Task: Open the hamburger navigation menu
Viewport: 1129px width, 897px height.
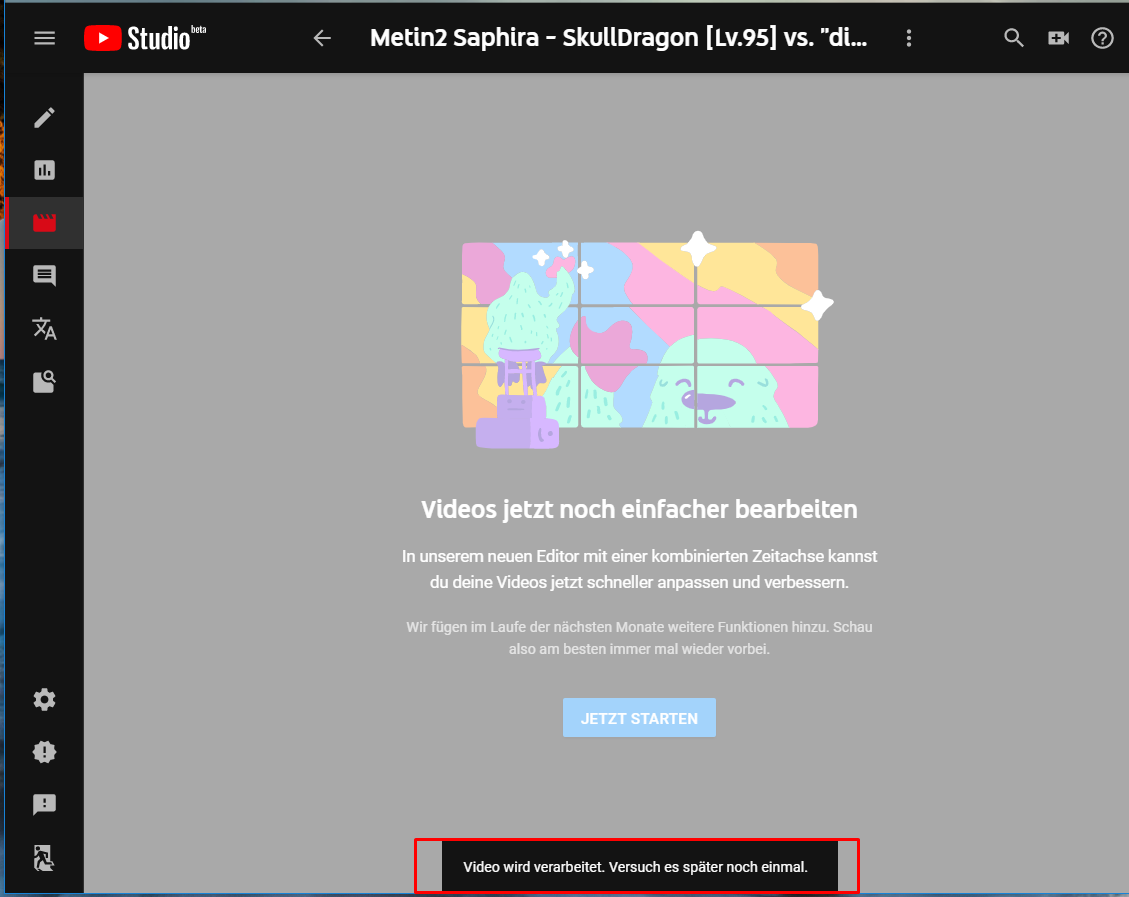Action: point(45,38)
